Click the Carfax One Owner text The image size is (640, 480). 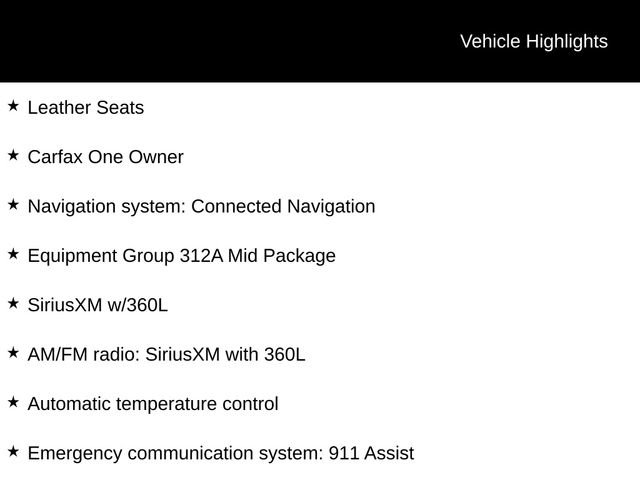[105, 157]
